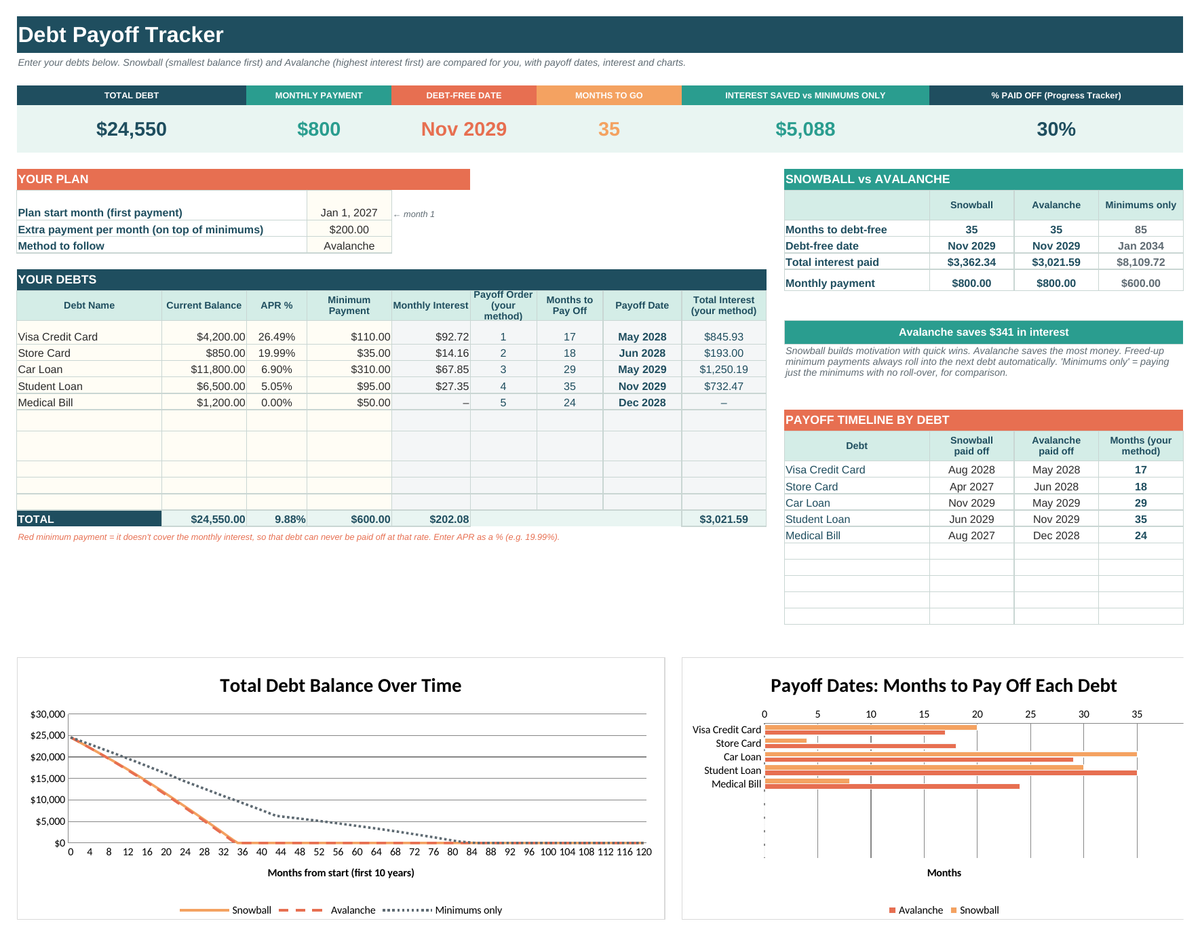The height and width of the screenshot is (936, 1200).
Task: Click the YOUR PLAN section header
Action: point(243,180)
